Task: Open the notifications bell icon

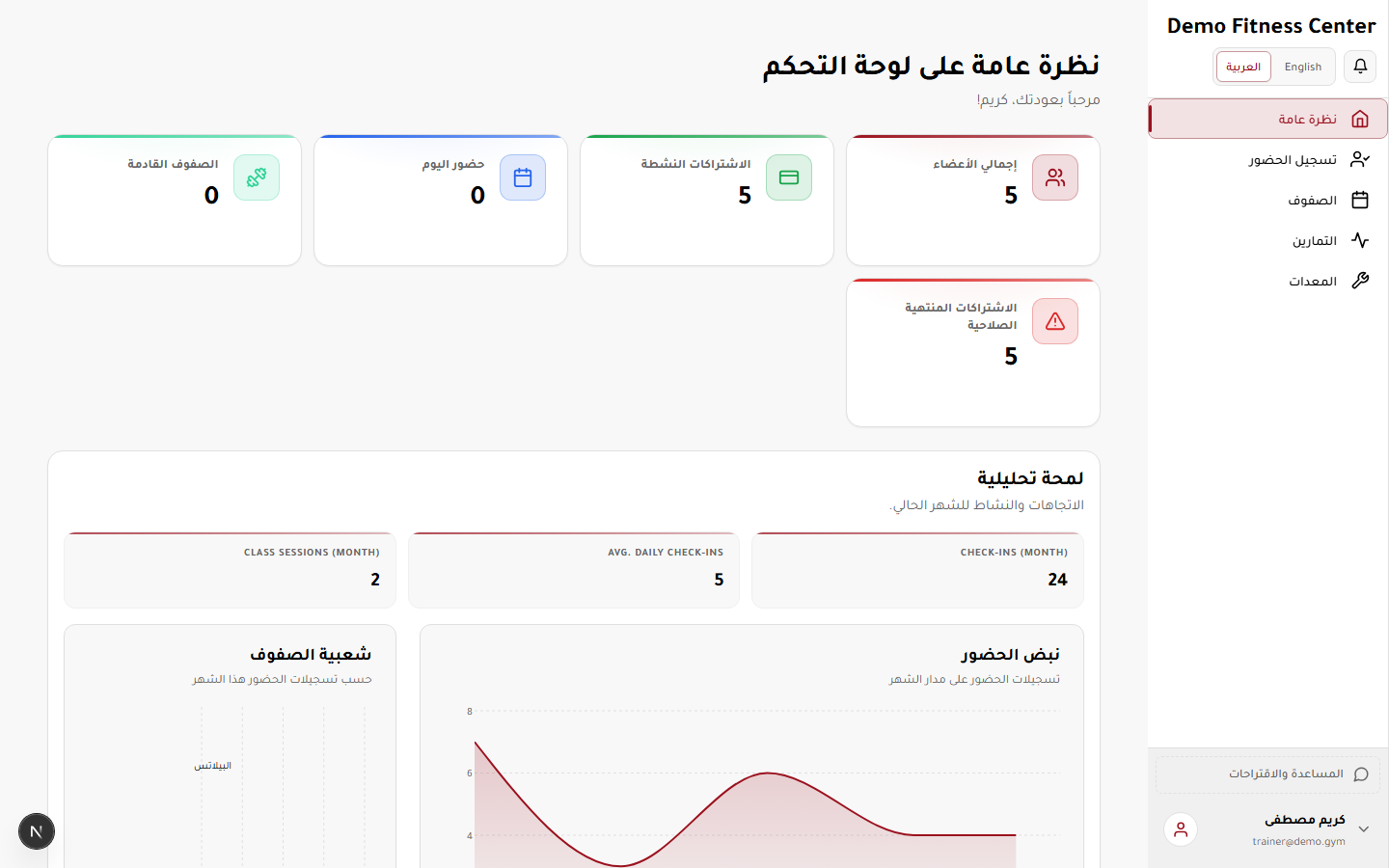Action: 1360,67
